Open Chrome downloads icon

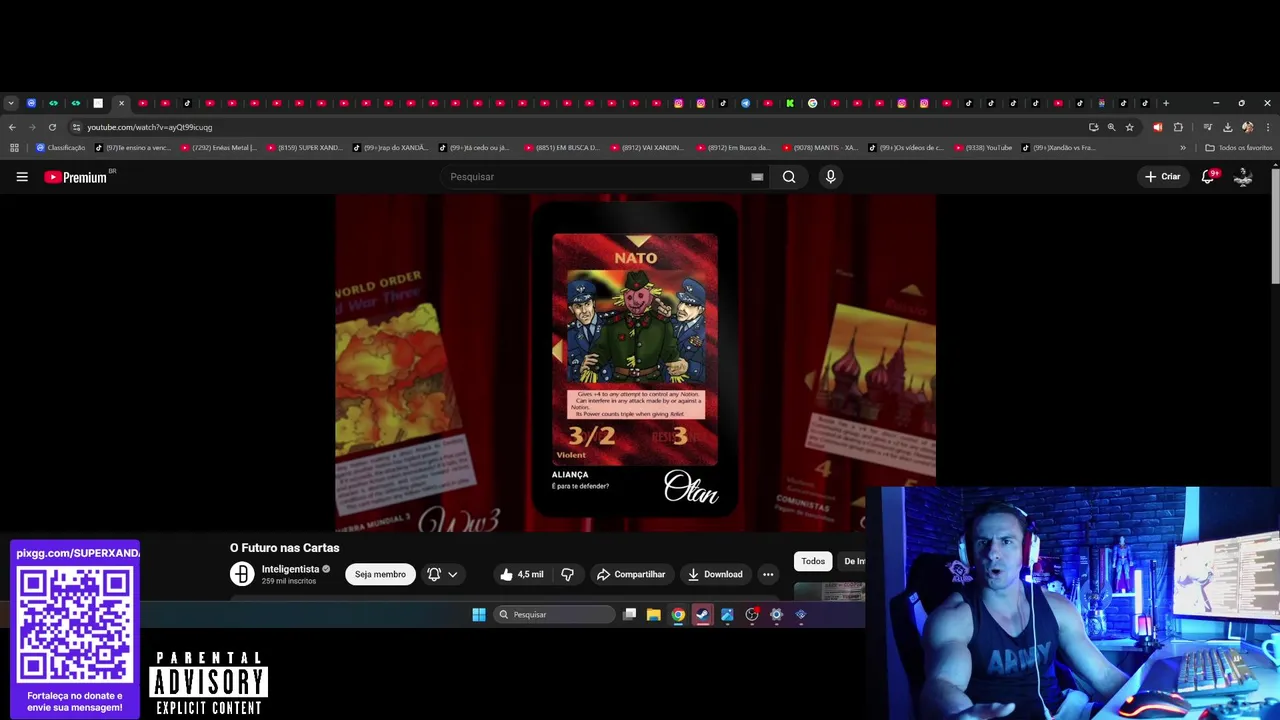coord(1227,127)
